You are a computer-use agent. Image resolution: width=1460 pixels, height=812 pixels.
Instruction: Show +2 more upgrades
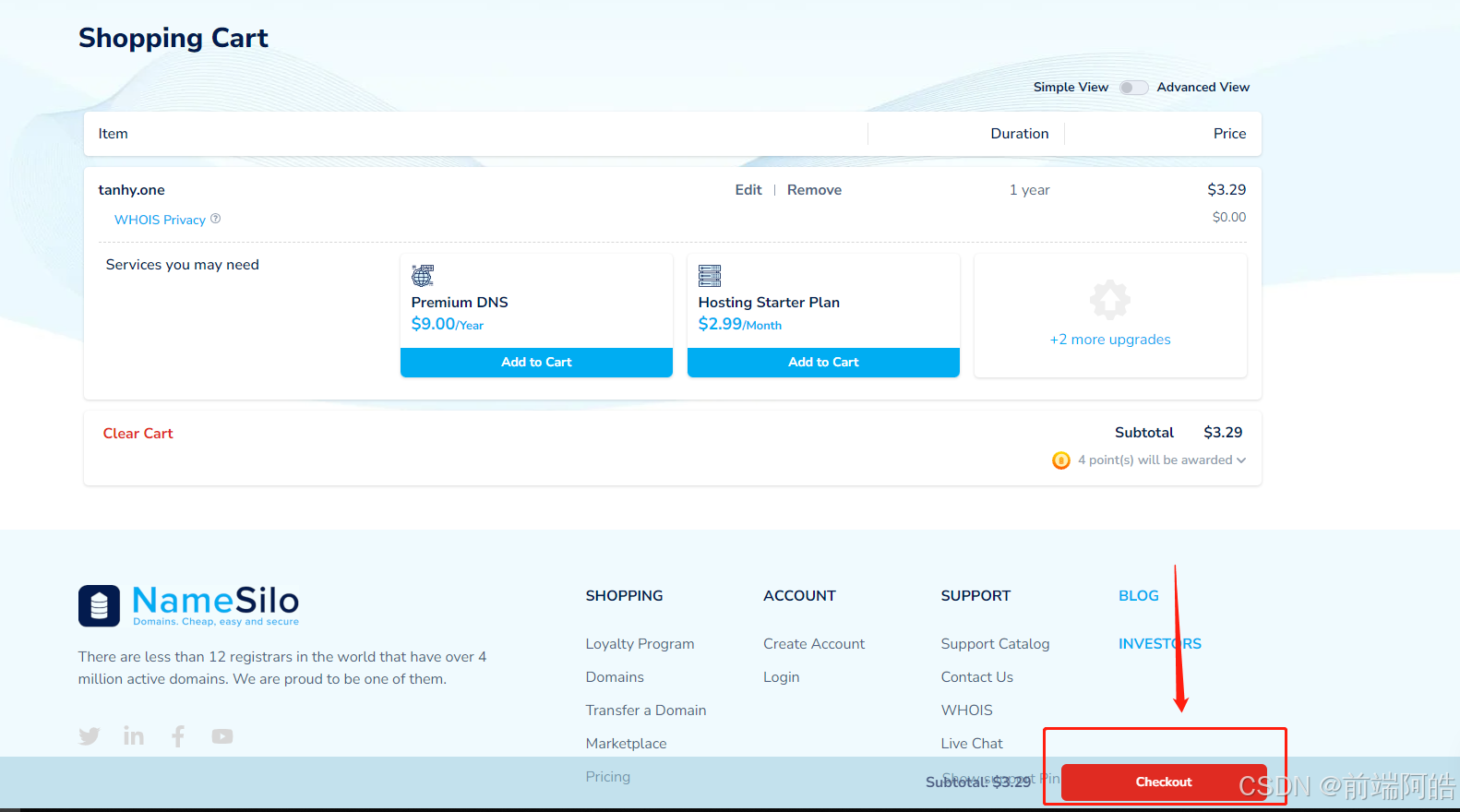1110,340
